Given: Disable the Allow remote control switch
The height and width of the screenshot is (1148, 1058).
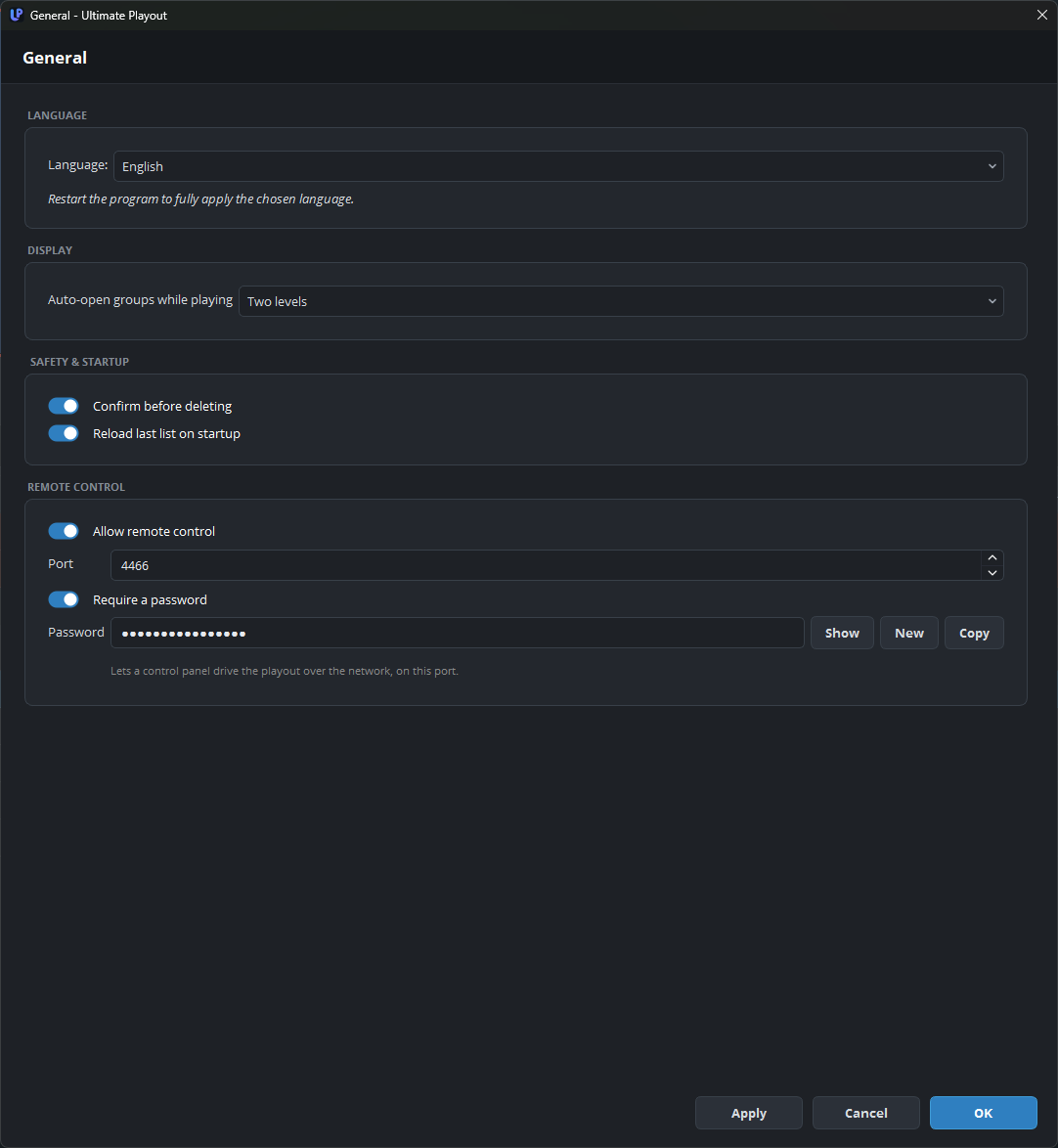Looking at the screenshot, I should tap(64, 531).
